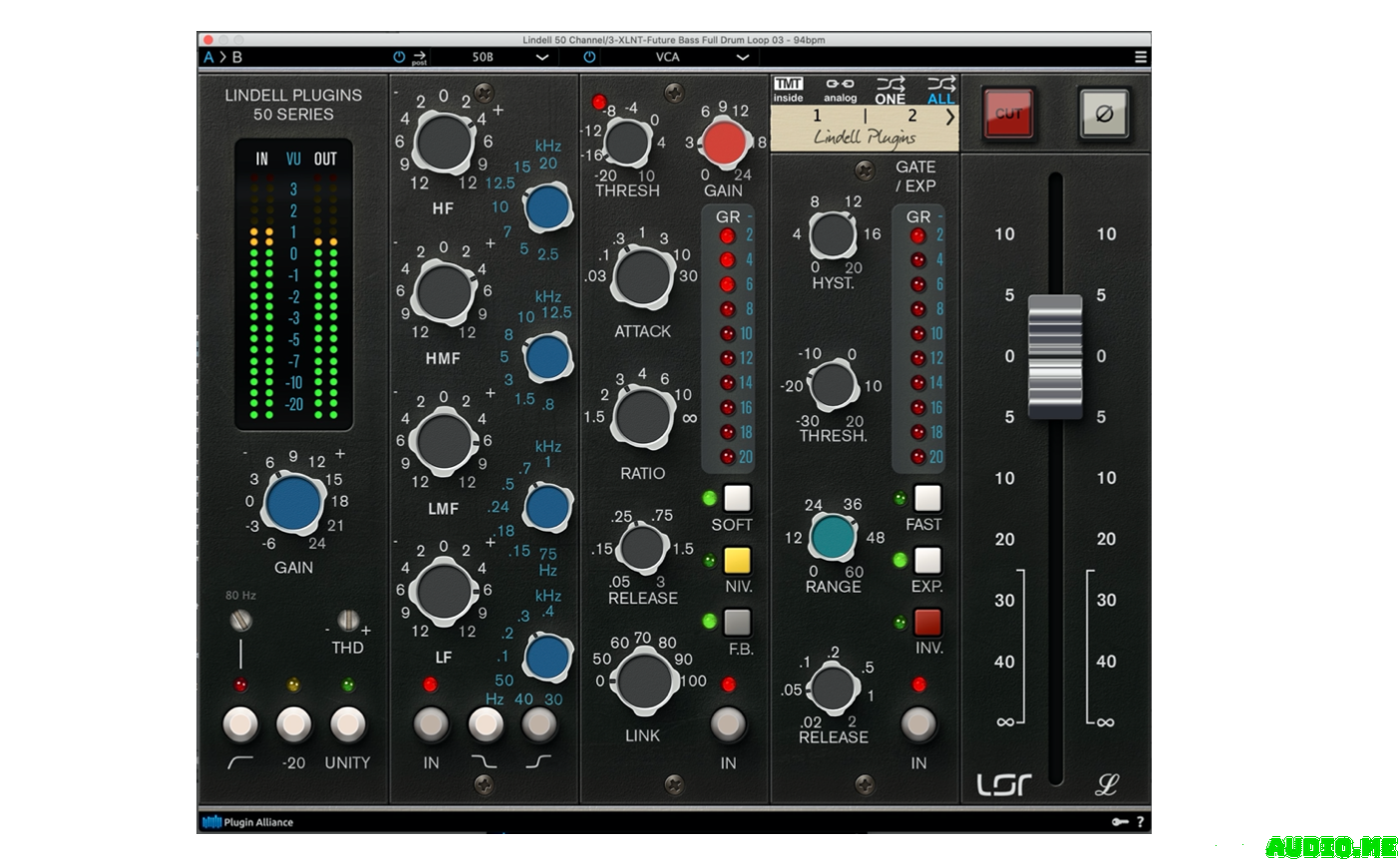Click the red CUT button
The height and width of the screenshot is (860, 1400).
[x=1008, y=114]
